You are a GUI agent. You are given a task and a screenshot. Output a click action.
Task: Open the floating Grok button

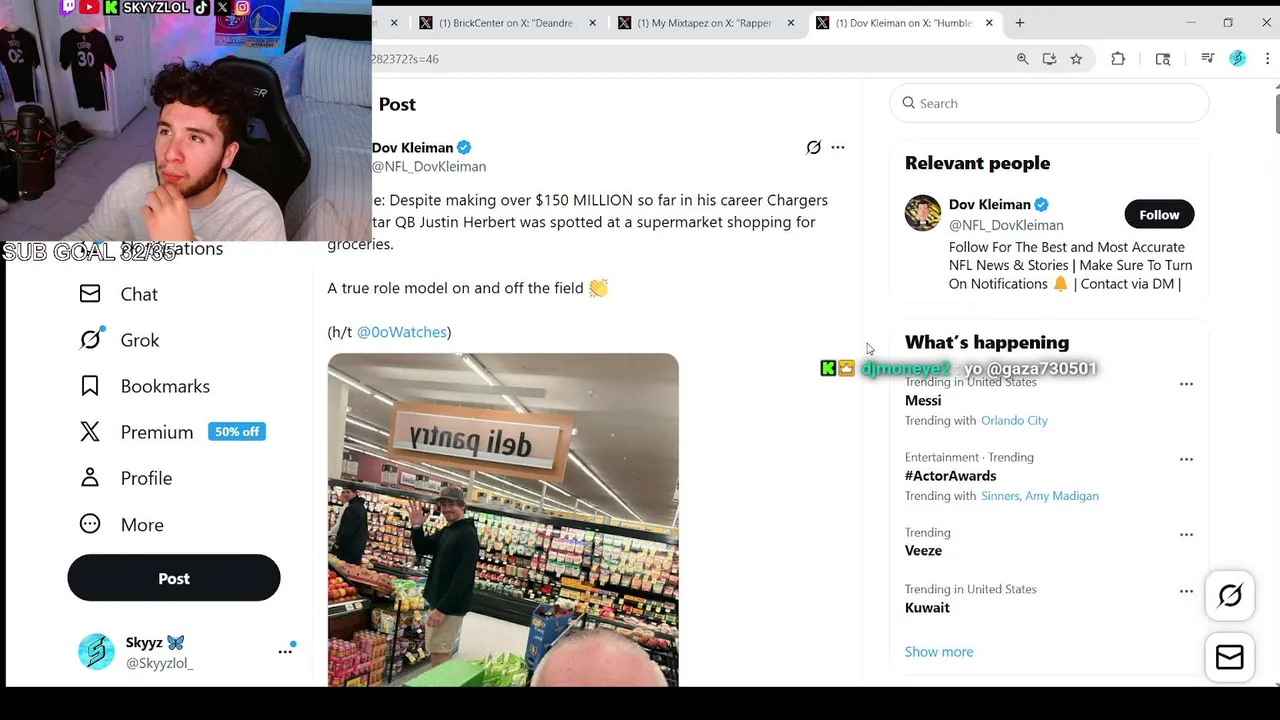pos(1229,596)
